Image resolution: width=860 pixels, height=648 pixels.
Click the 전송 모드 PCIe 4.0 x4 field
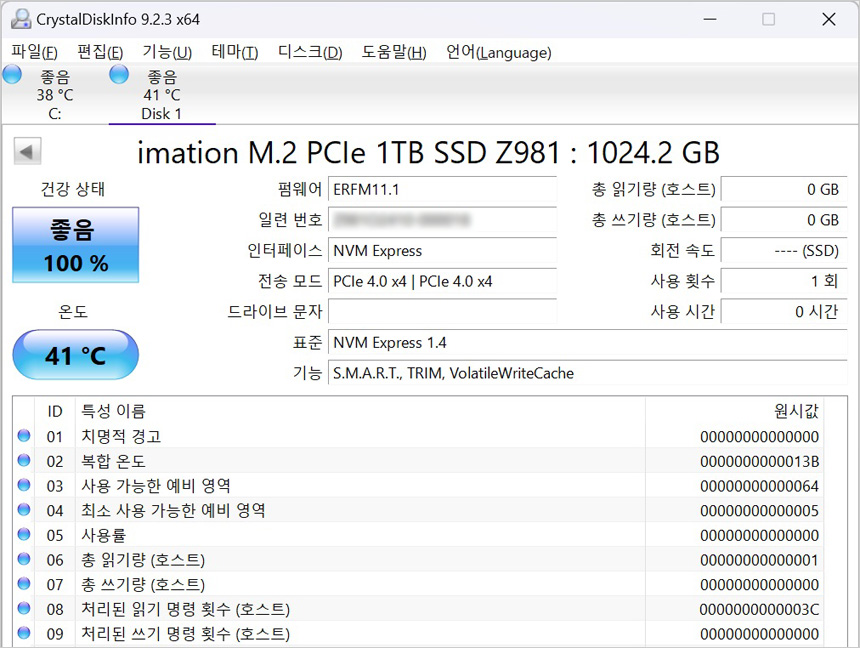coord(442,282)
